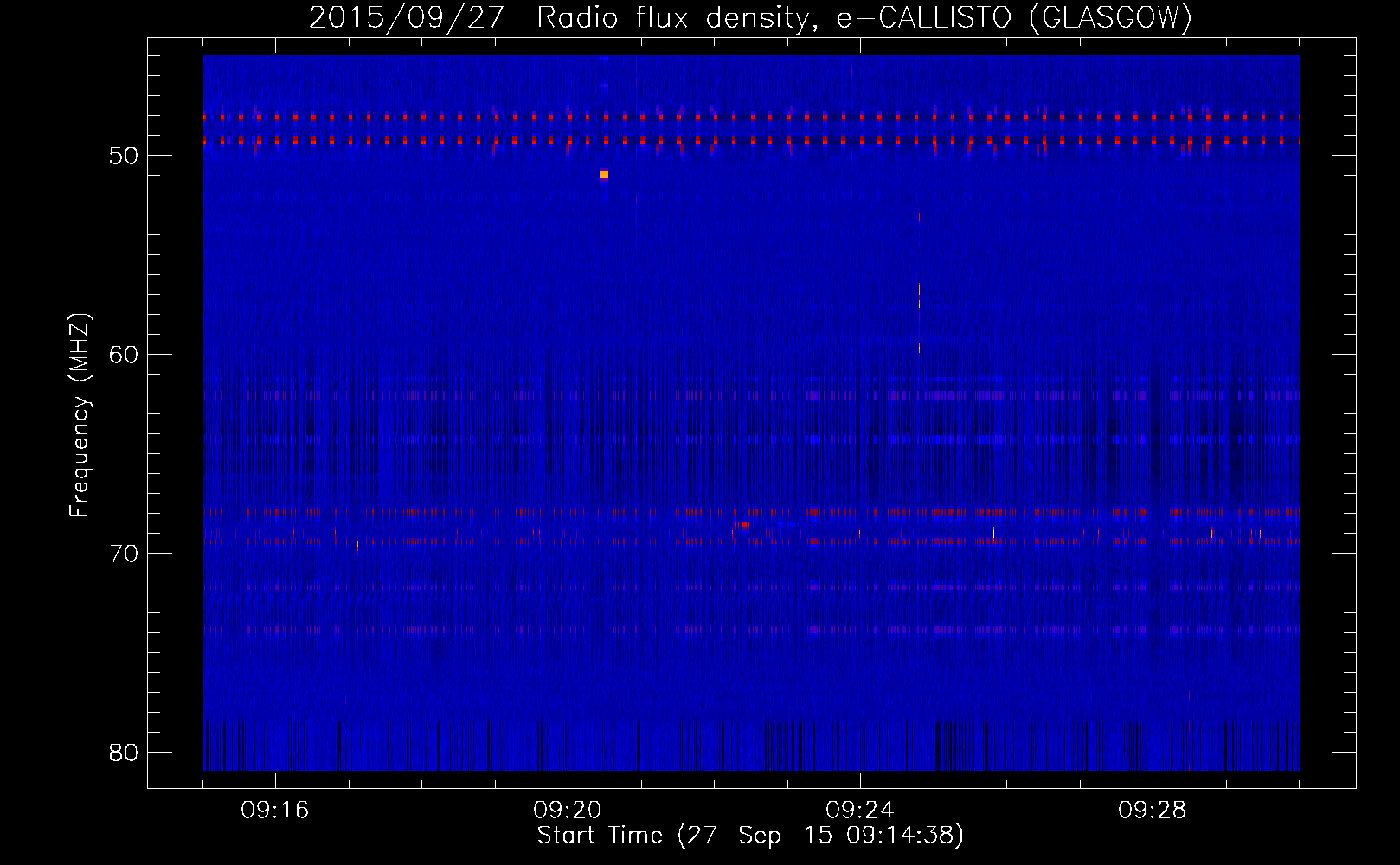The height and width of the screenshot is (865, 1400).
Task: Click the 60 MHz frequency tick label
Action: click(x=125, y=355)
